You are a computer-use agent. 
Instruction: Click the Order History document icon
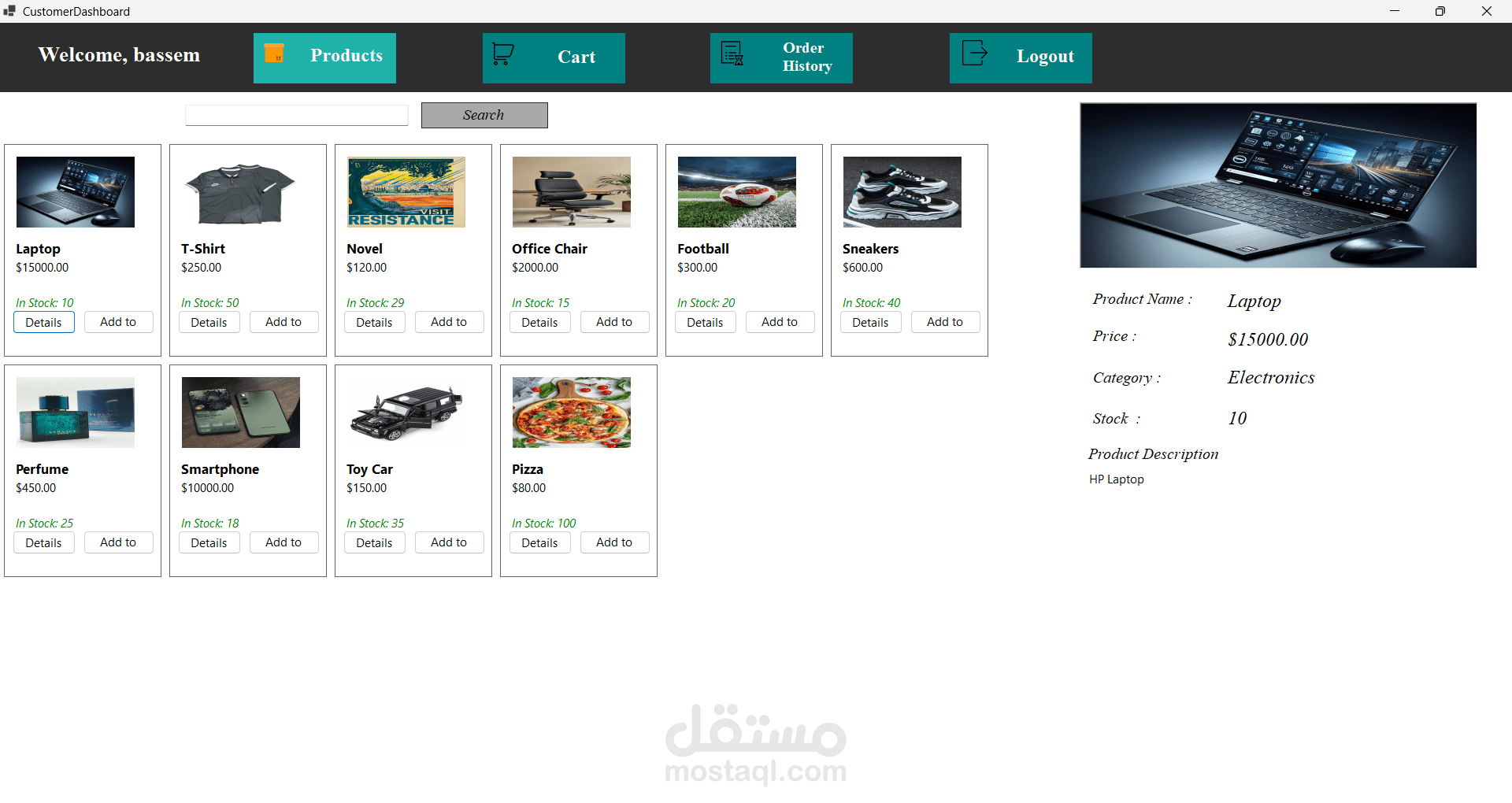(732, 54)
